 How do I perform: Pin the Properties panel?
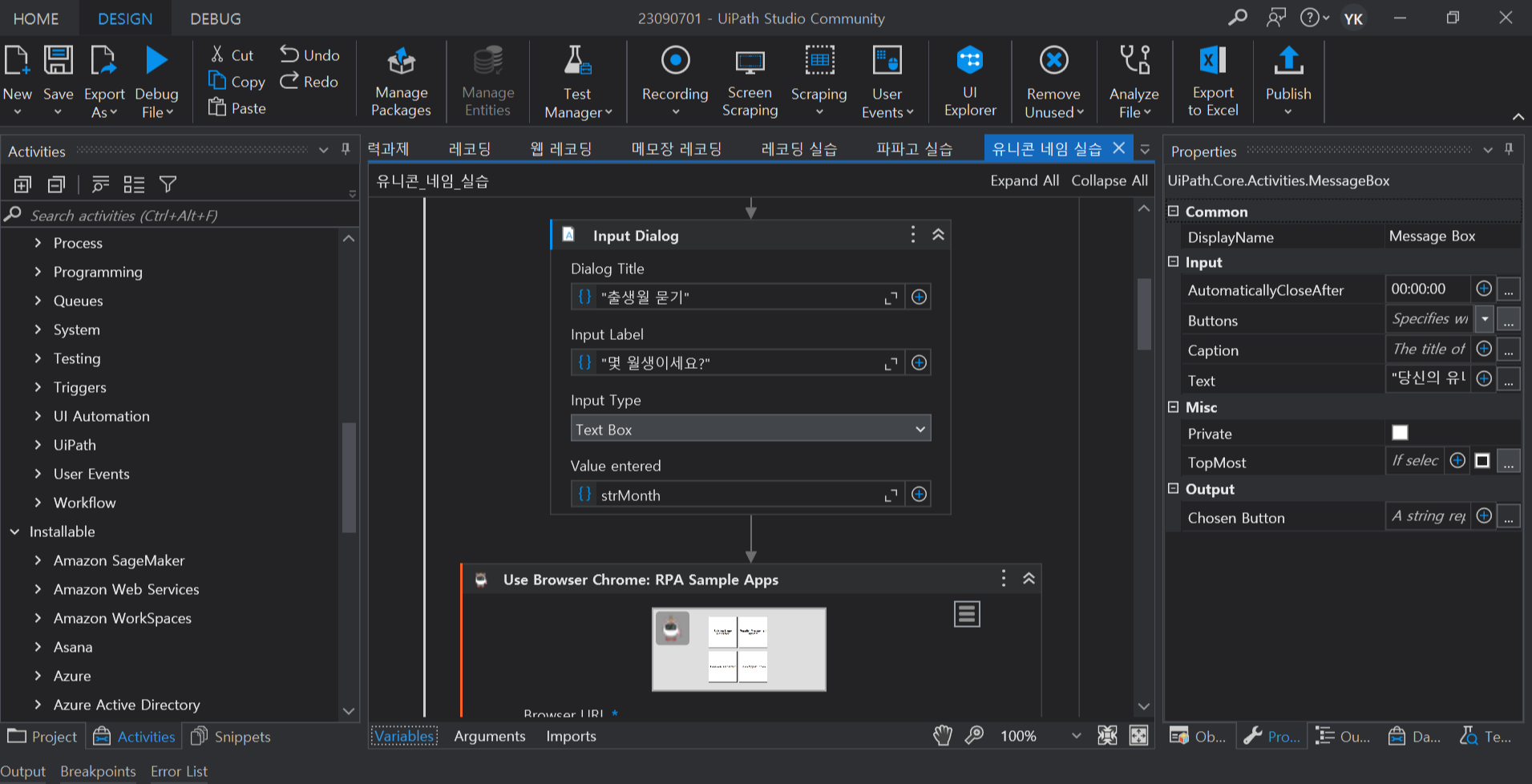point(1509,149)
